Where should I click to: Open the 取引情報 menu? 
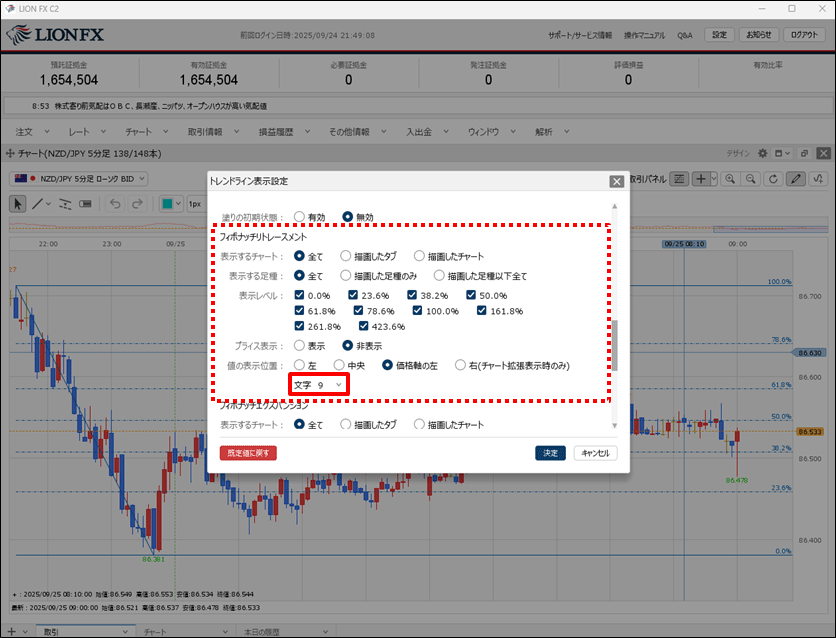pos(211,131)
